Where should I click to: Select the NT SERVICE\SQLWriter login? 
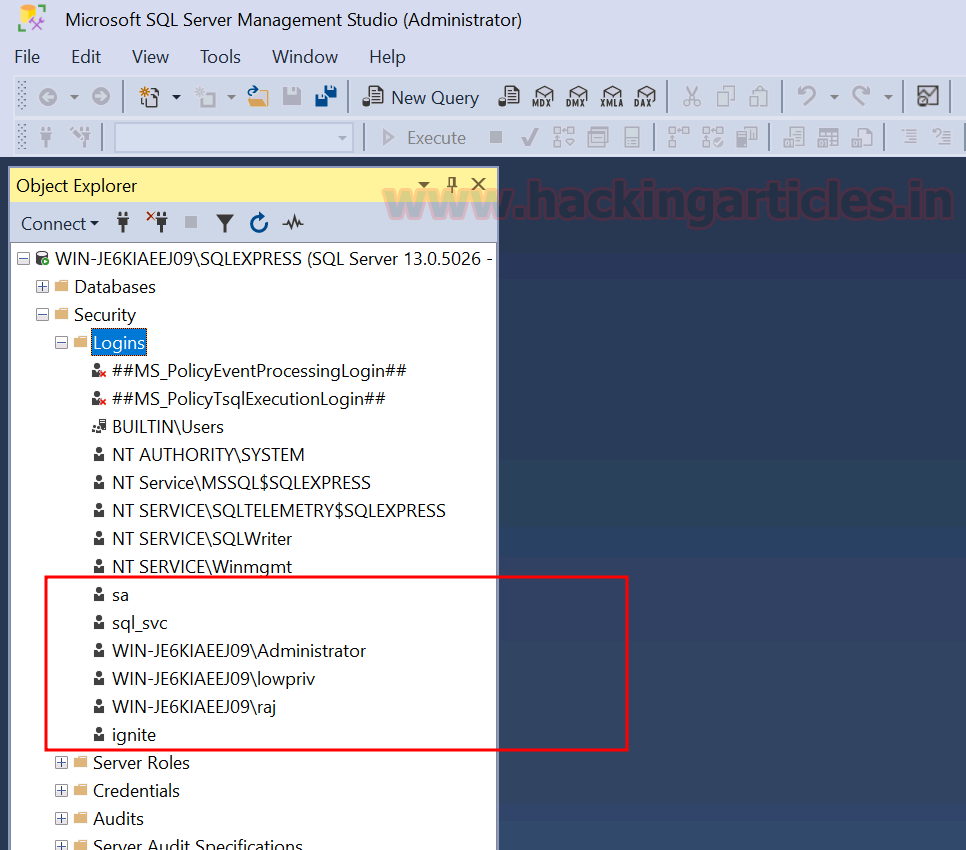[x=202, y=539]
